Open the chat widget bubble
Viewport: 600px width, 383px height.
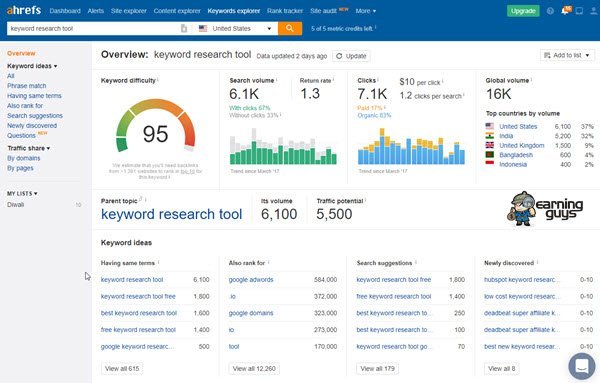(582, 366)
